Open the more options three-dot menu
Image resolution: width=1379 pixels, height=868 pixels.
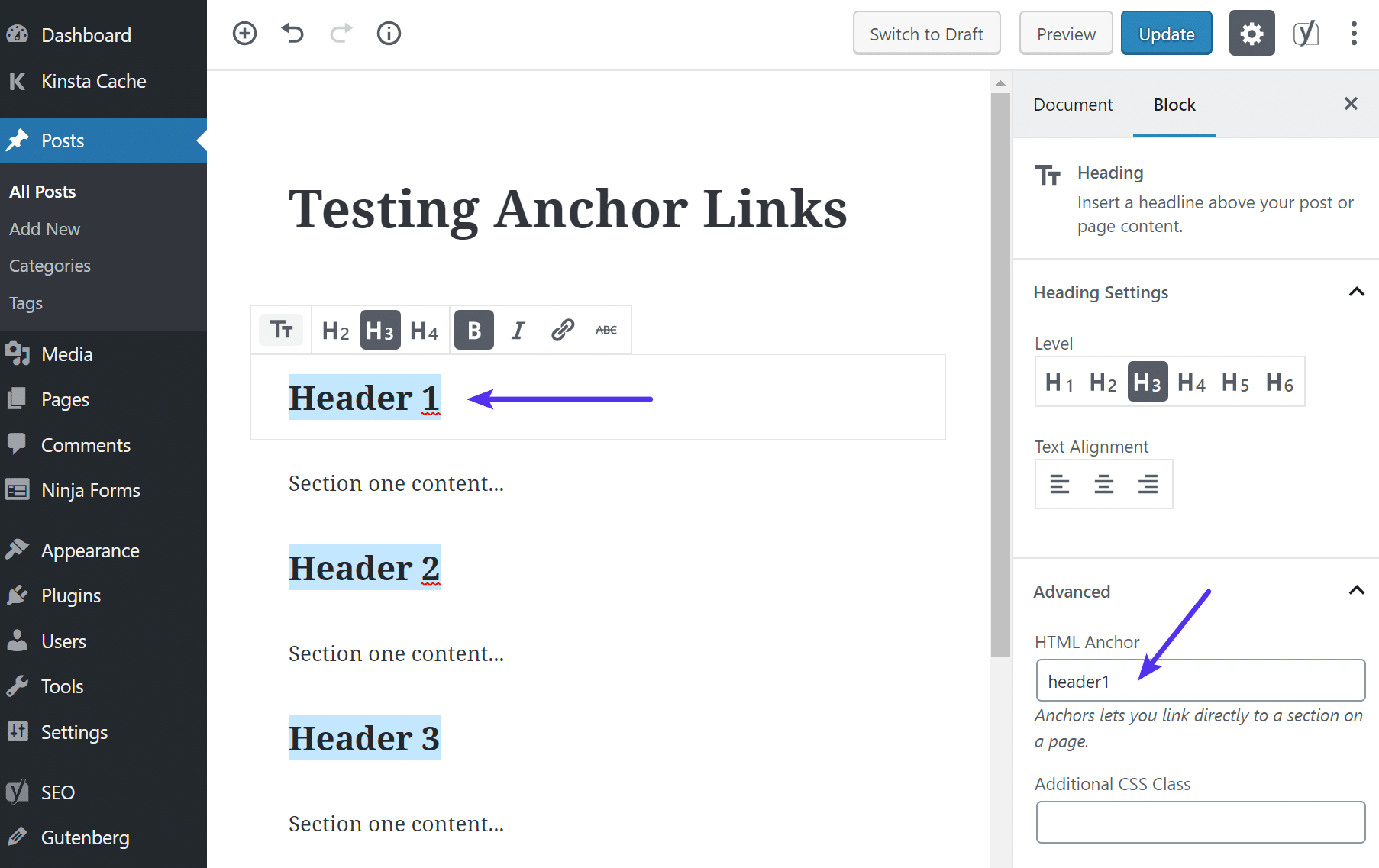pos(1354,33)
